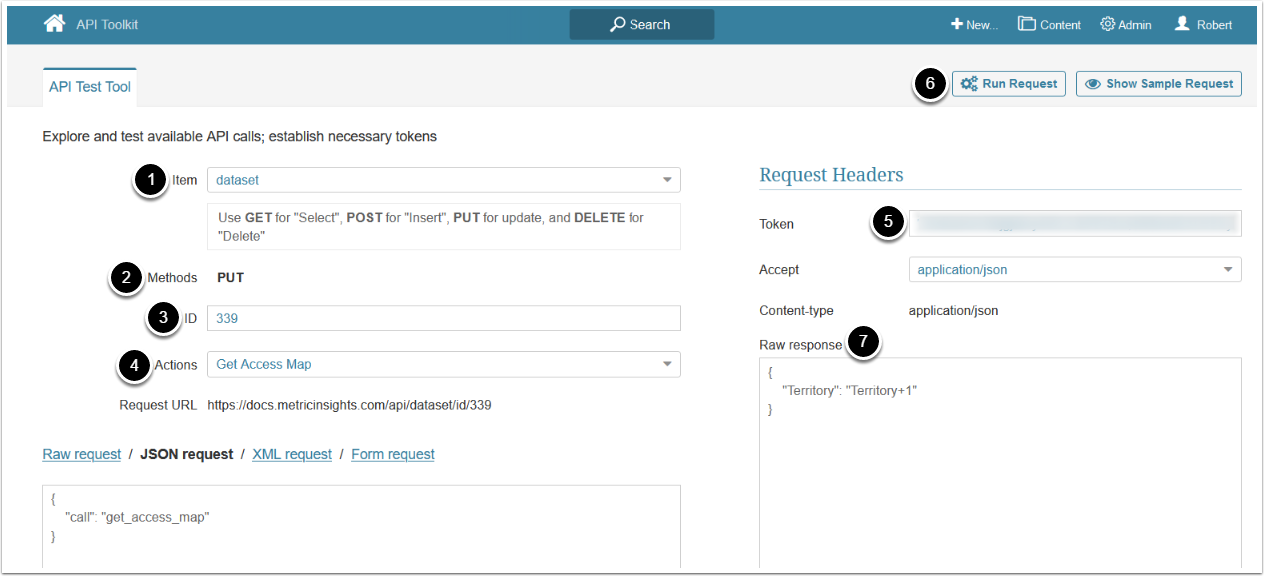The image size is (1264, 576).
Task: Click the magnifier icon in Search
Action: 618,25
